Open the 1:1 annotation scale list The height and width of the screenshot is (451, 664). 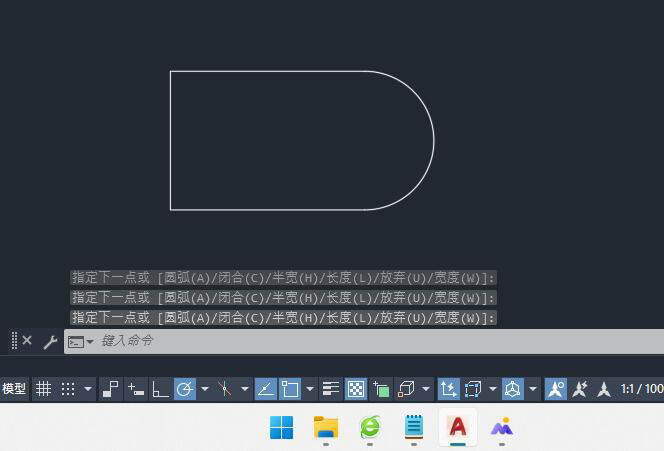pyautogui.click(x=642, y=389)
